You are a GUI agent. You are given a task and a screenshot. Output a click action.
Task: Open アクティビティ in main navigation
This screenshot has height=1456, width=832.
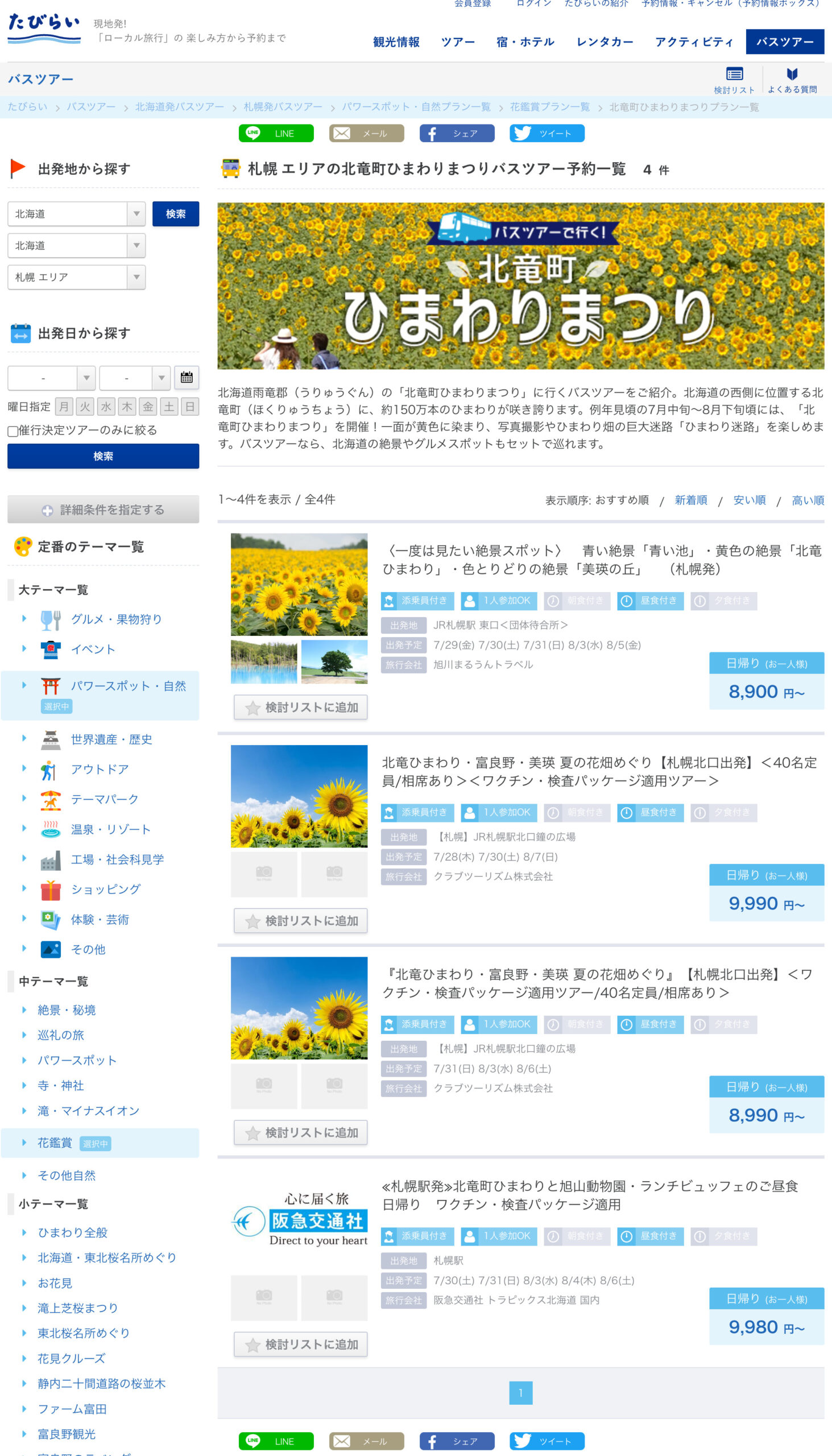[x=694, y=42]
